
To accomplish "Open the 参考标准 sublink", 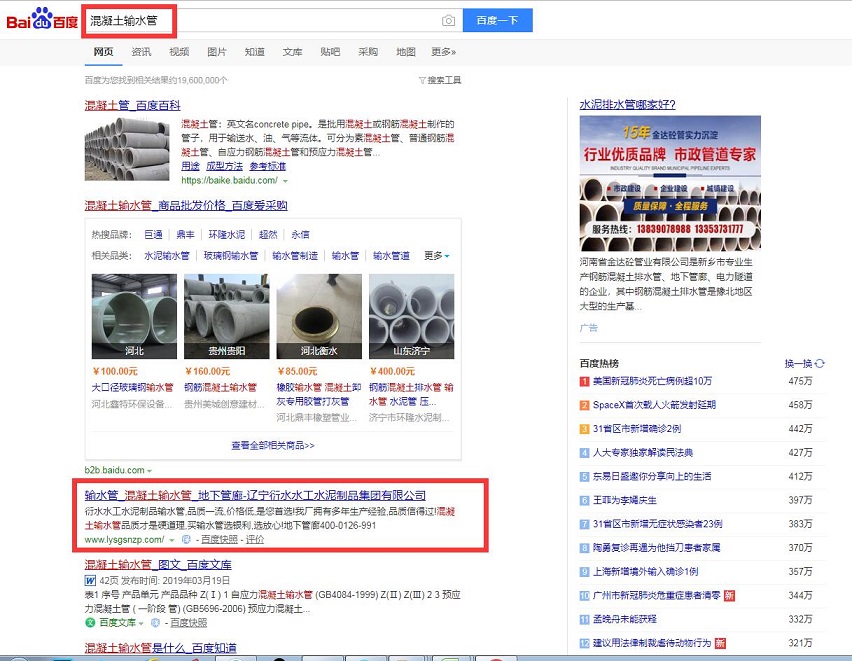I will click(268, 166).
